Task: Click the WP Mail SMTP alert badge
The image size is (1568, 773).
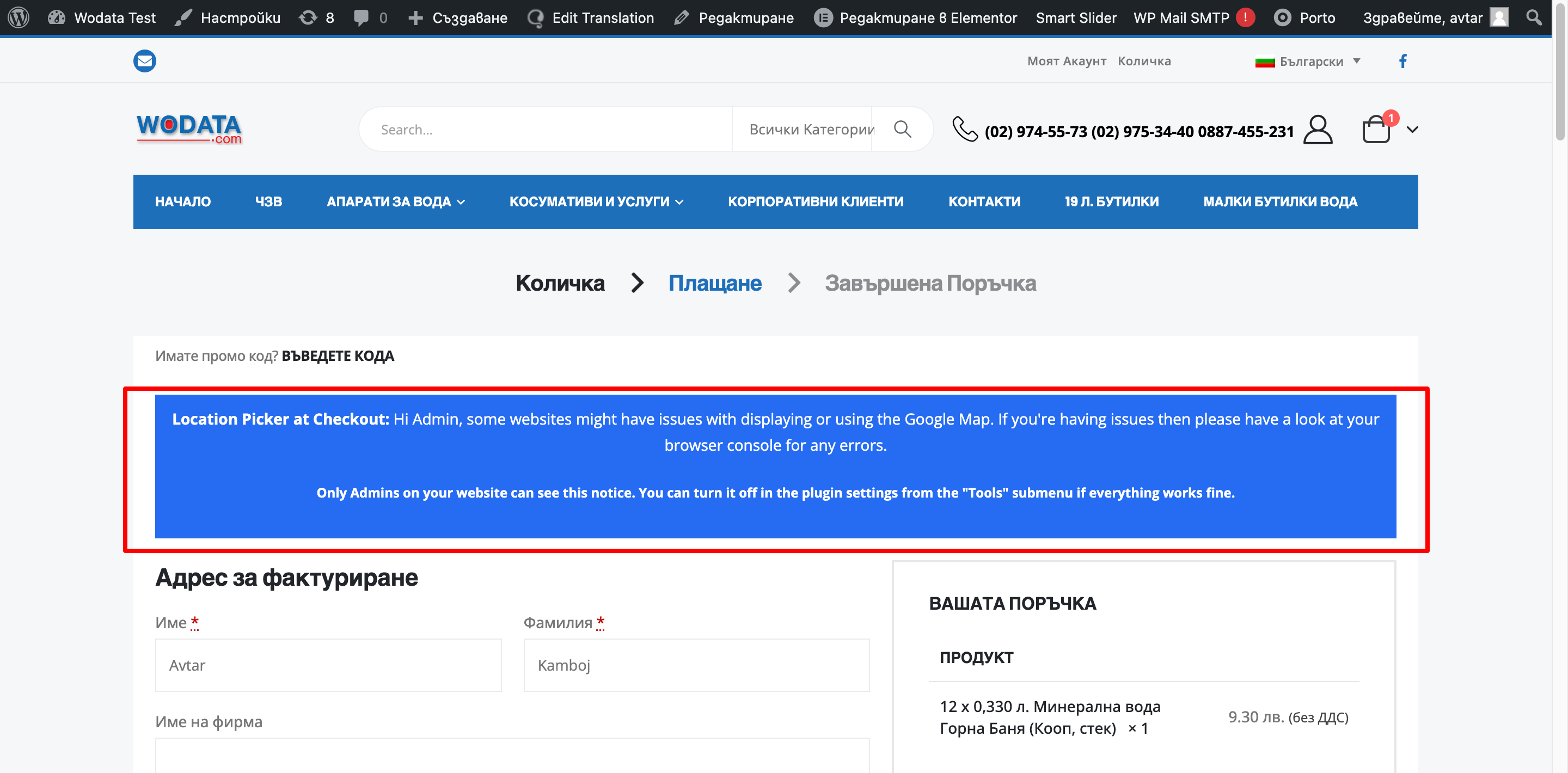Action: pos(1245,17)
